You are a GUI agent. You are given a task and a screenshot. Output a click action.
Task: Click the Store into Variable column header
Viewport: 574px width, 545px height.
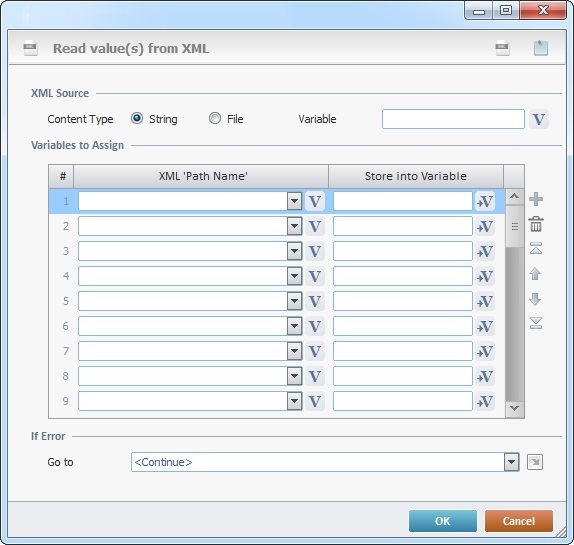pos(416,176)
